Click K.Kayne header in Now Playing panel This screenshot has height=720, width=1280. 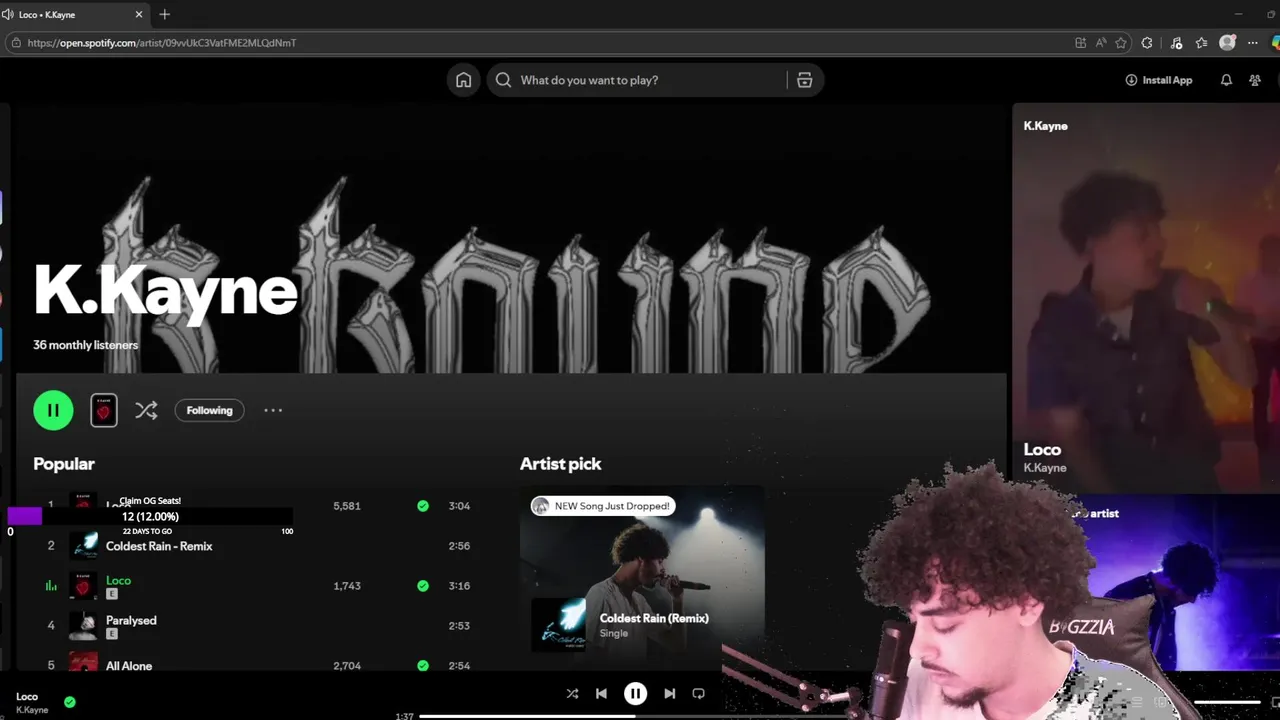(x=1045, y=126)
